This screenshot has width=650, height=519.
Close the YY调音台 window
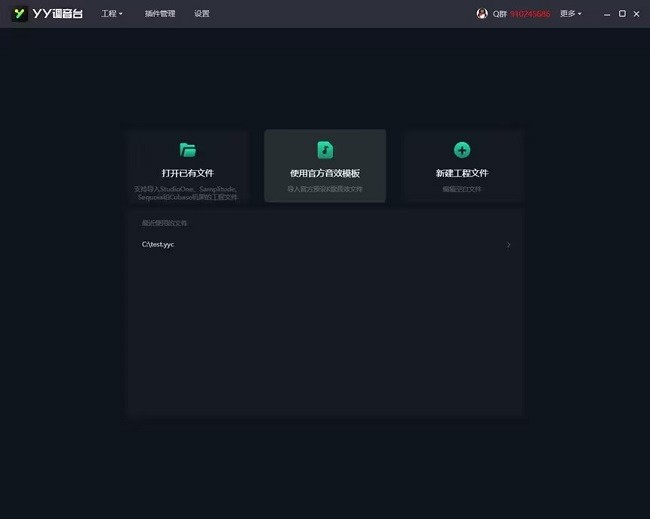point(637,14)
